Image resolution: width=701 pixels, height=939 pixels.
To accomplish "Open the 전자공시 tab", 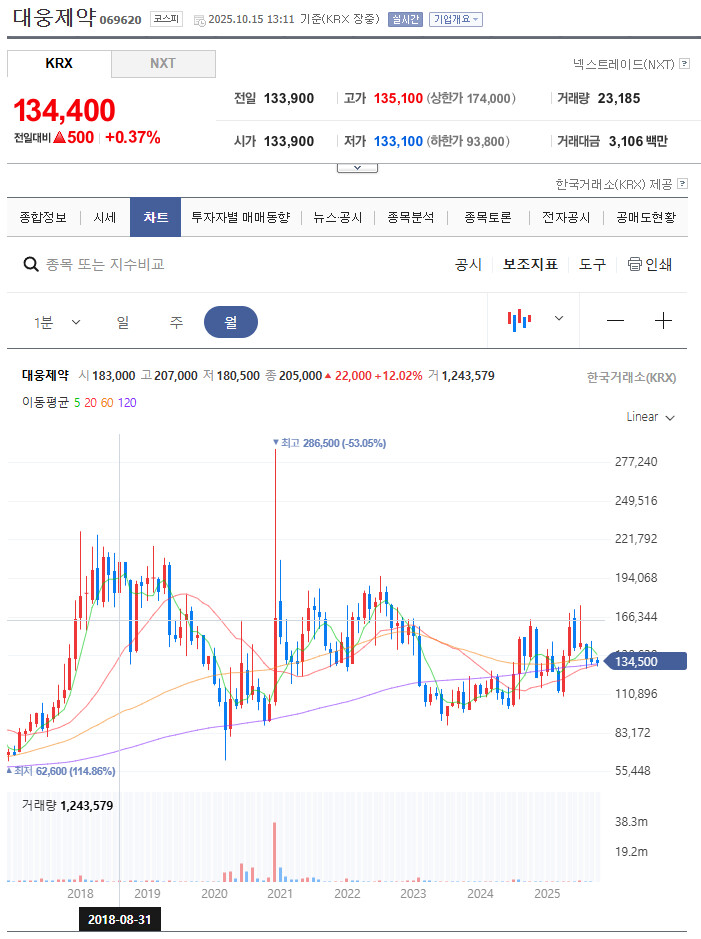I will tap(566, 217).
